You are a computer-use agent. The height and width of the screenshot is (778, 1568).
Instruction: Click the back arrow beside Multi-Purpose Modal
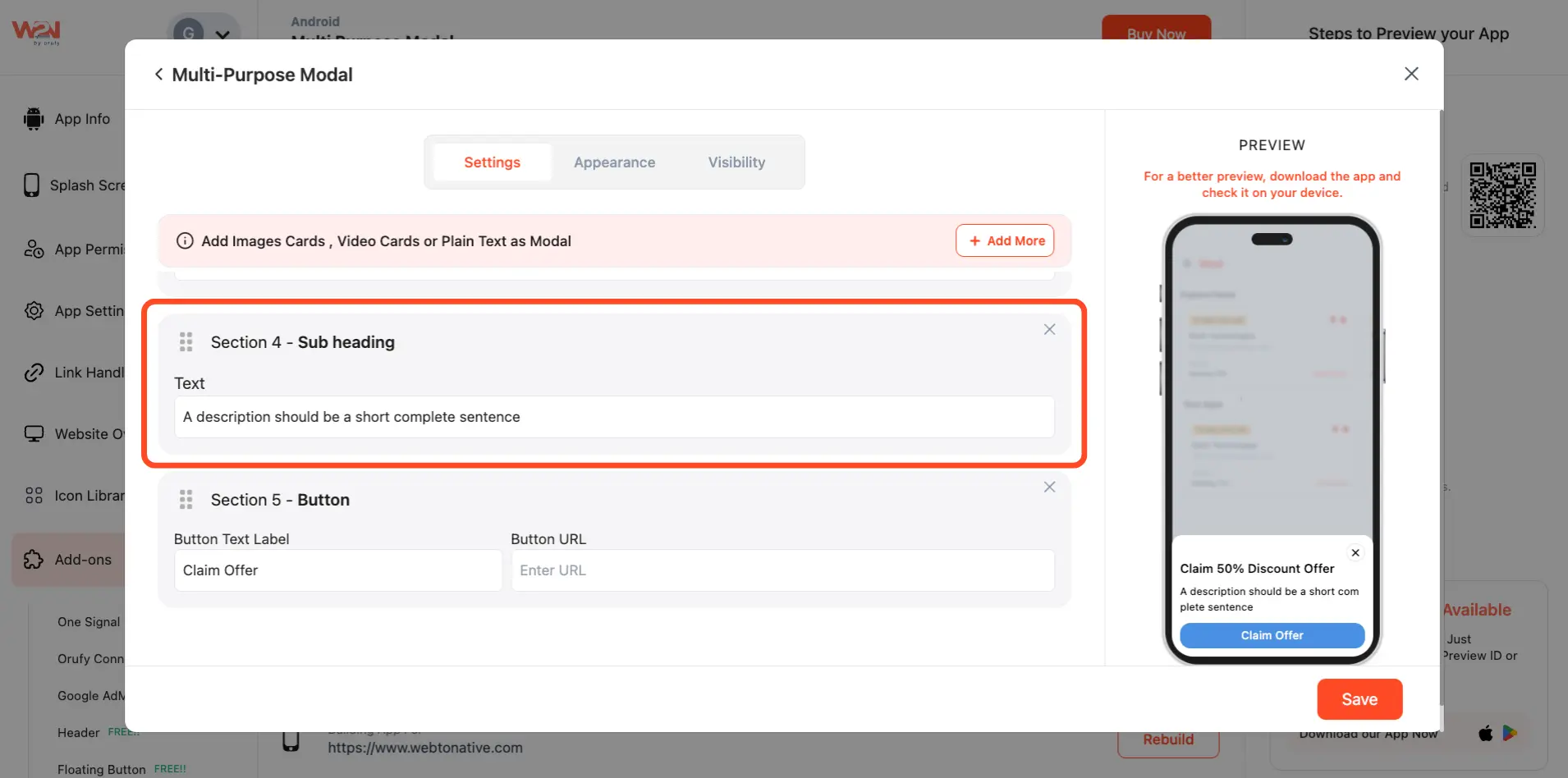[158, 75]
